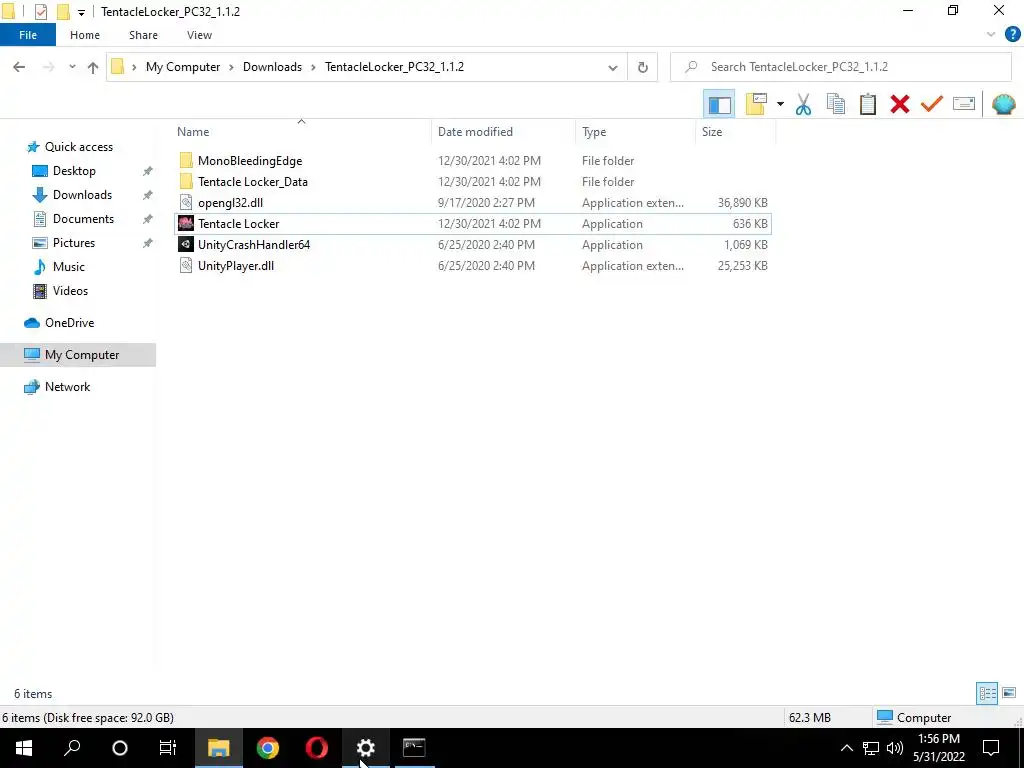This screenshot has width=1024, height=768.
Task: Open Cortana circle on the taskbar
Action: click(x=120, y=748)
